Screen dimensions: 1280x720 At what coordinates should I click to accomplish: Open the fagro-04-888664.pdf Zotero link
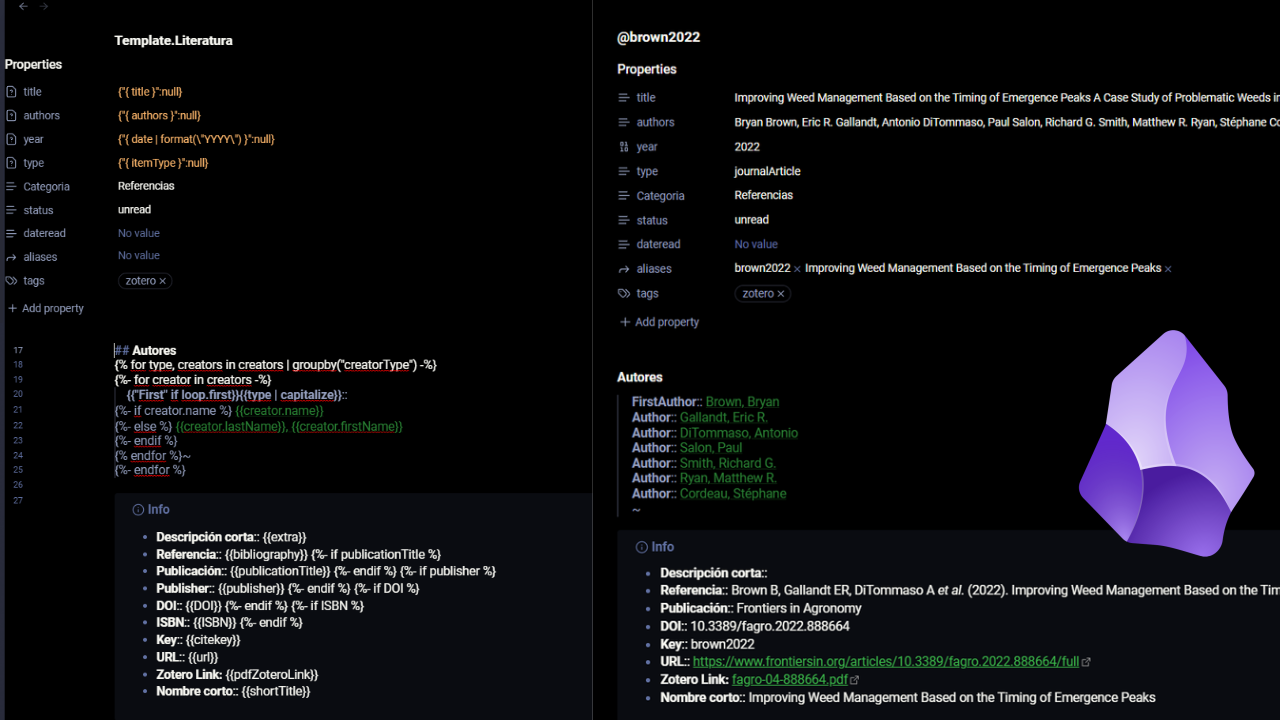point(789,680)
